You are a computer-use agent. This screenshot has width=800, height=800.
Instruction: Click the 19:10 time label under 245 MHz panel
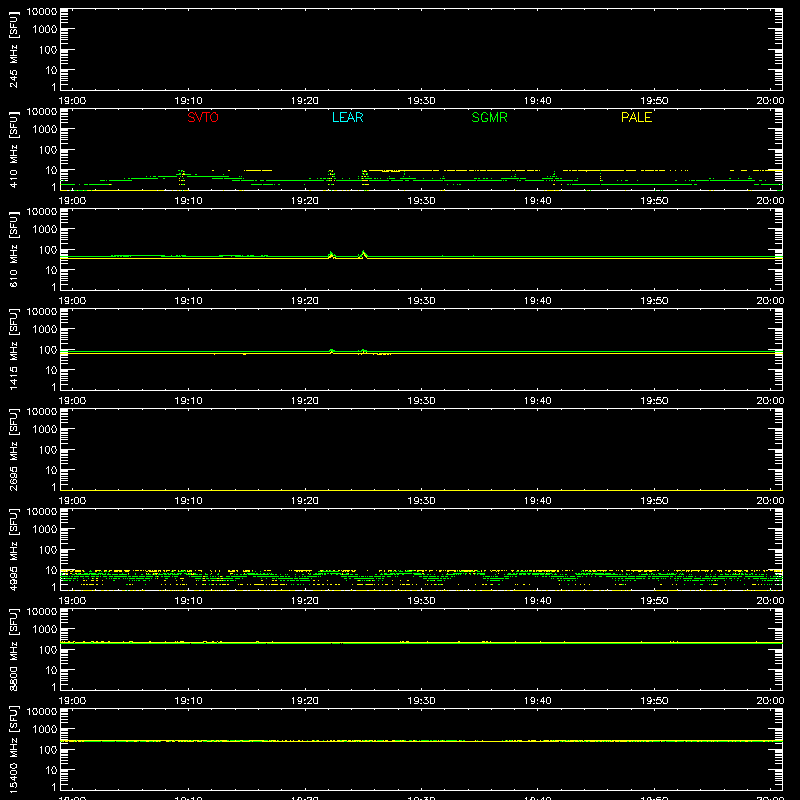(x=188, y=101)
